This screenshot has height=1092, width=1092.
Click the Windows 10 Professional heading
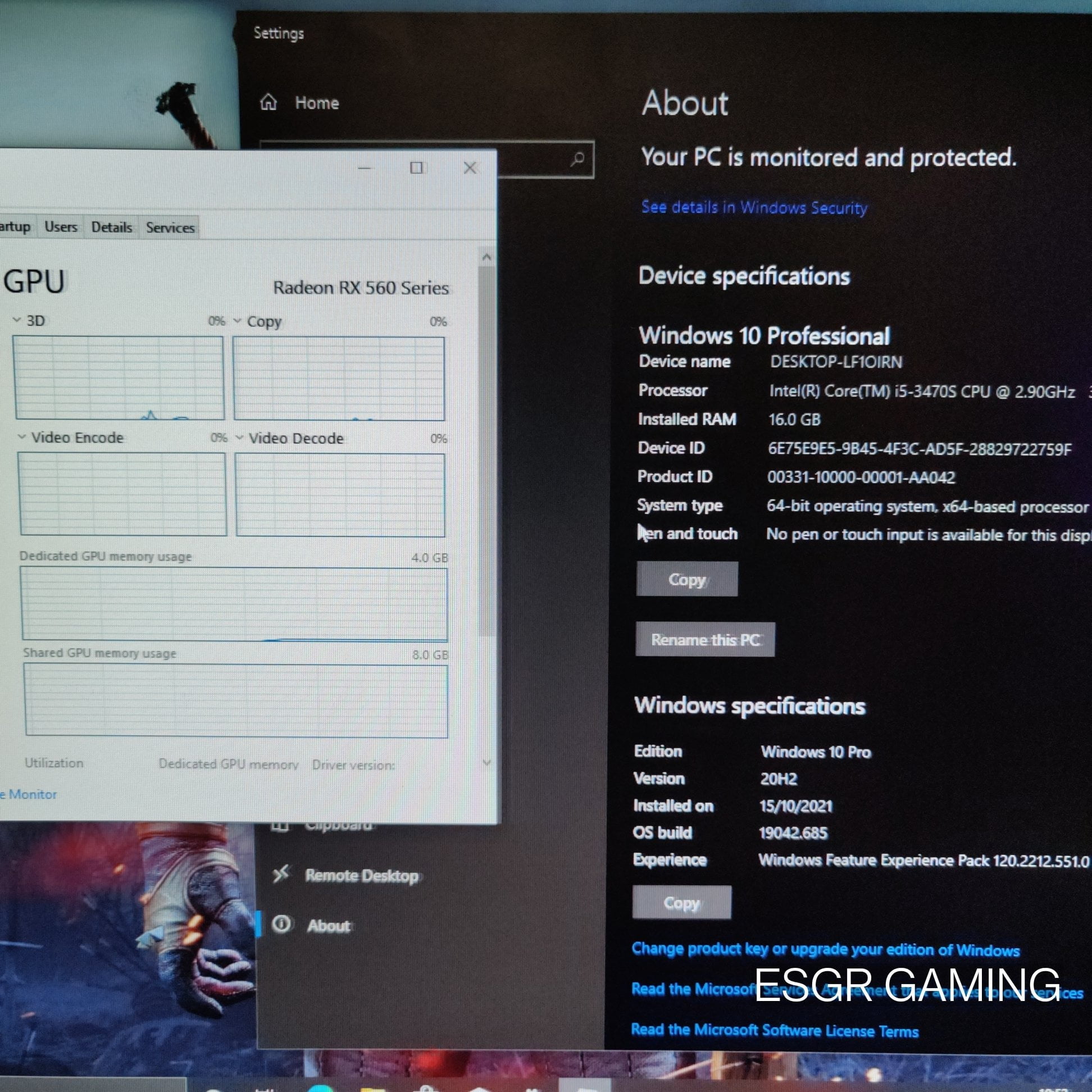pyautogui.click(x=764, y=336)
